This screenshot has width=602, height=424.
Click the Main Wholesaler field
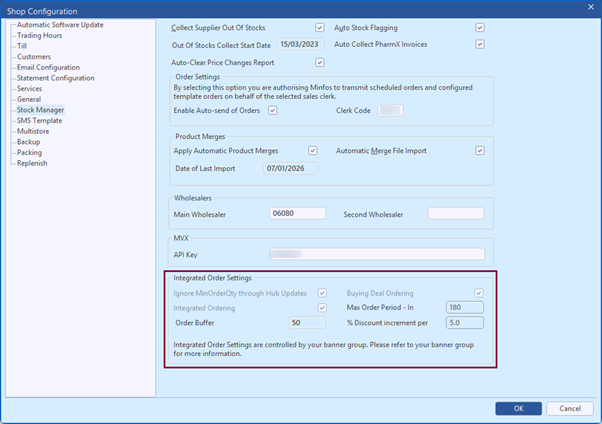297,213
